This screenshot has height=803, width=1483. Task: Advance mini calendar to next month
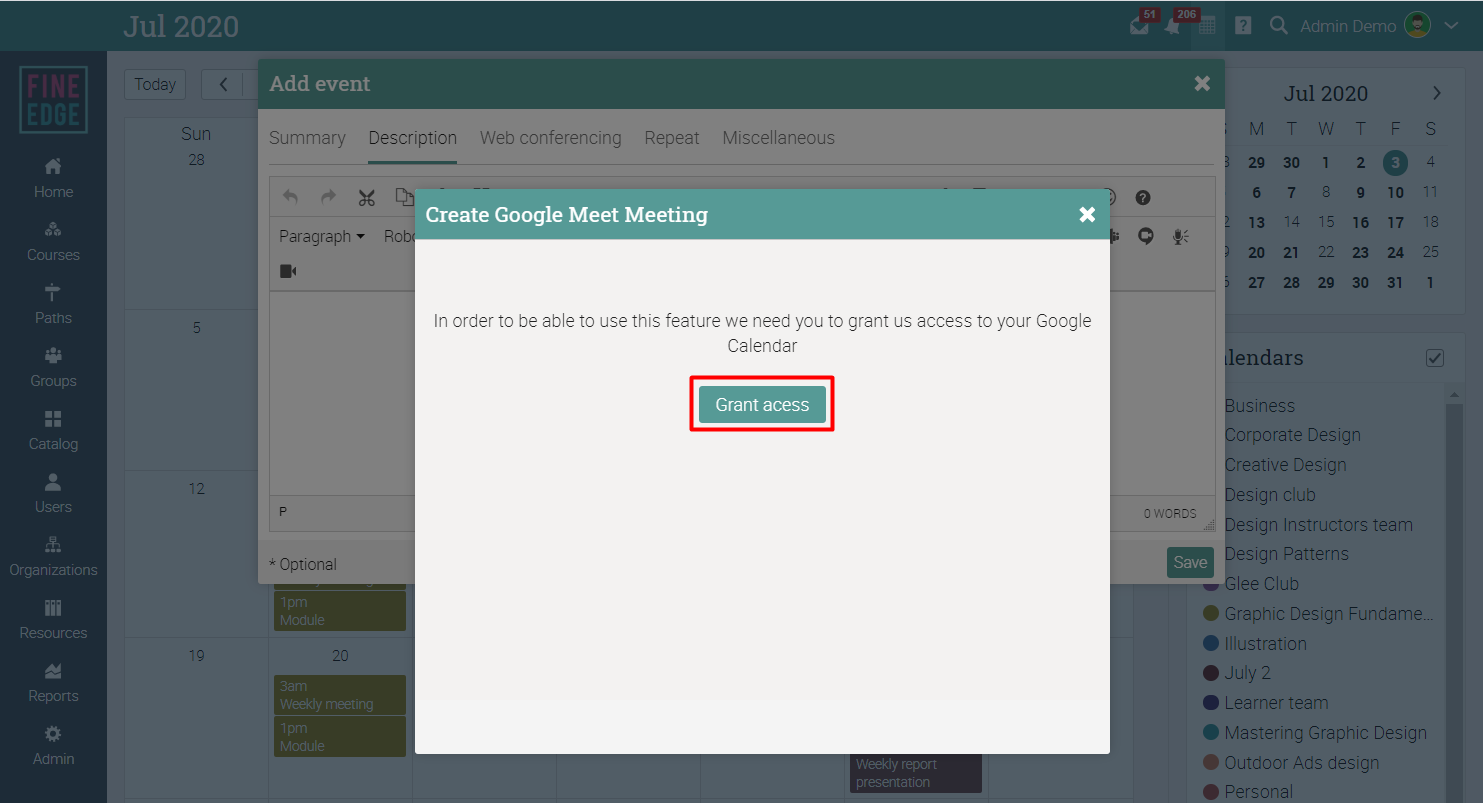(1437, 93)
